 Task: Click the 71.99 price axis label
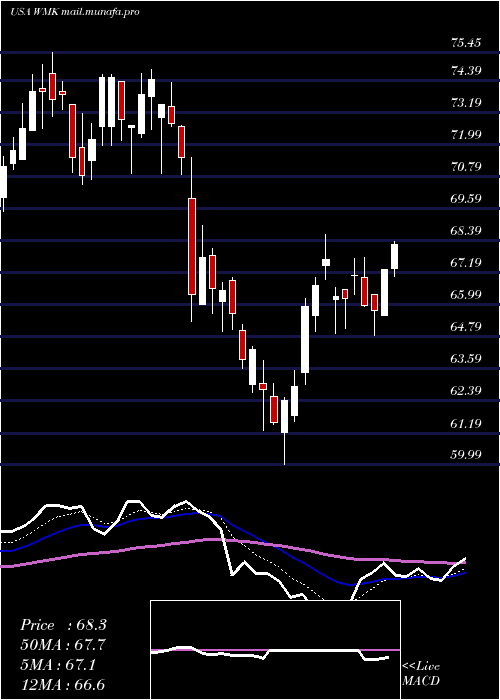tap(466, 135)
